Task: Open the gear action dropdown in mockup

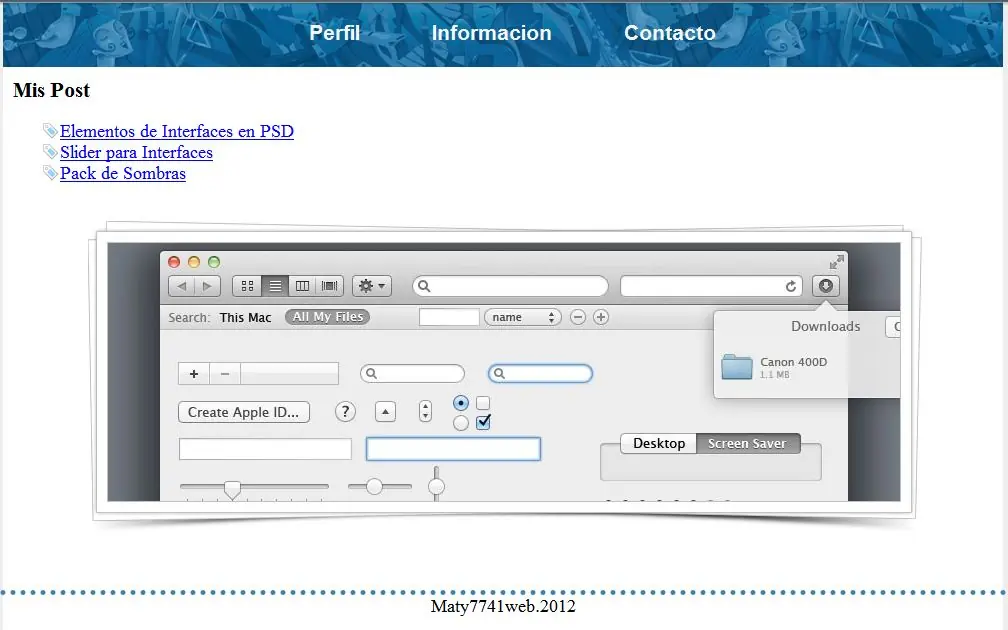Action: (x=372, y=286)
